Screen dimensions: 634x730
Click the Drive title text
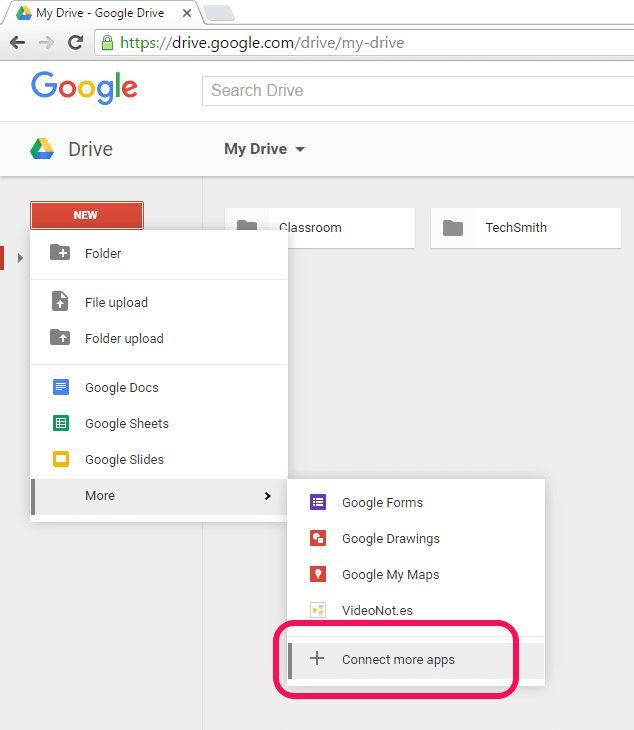coord(90,149)
